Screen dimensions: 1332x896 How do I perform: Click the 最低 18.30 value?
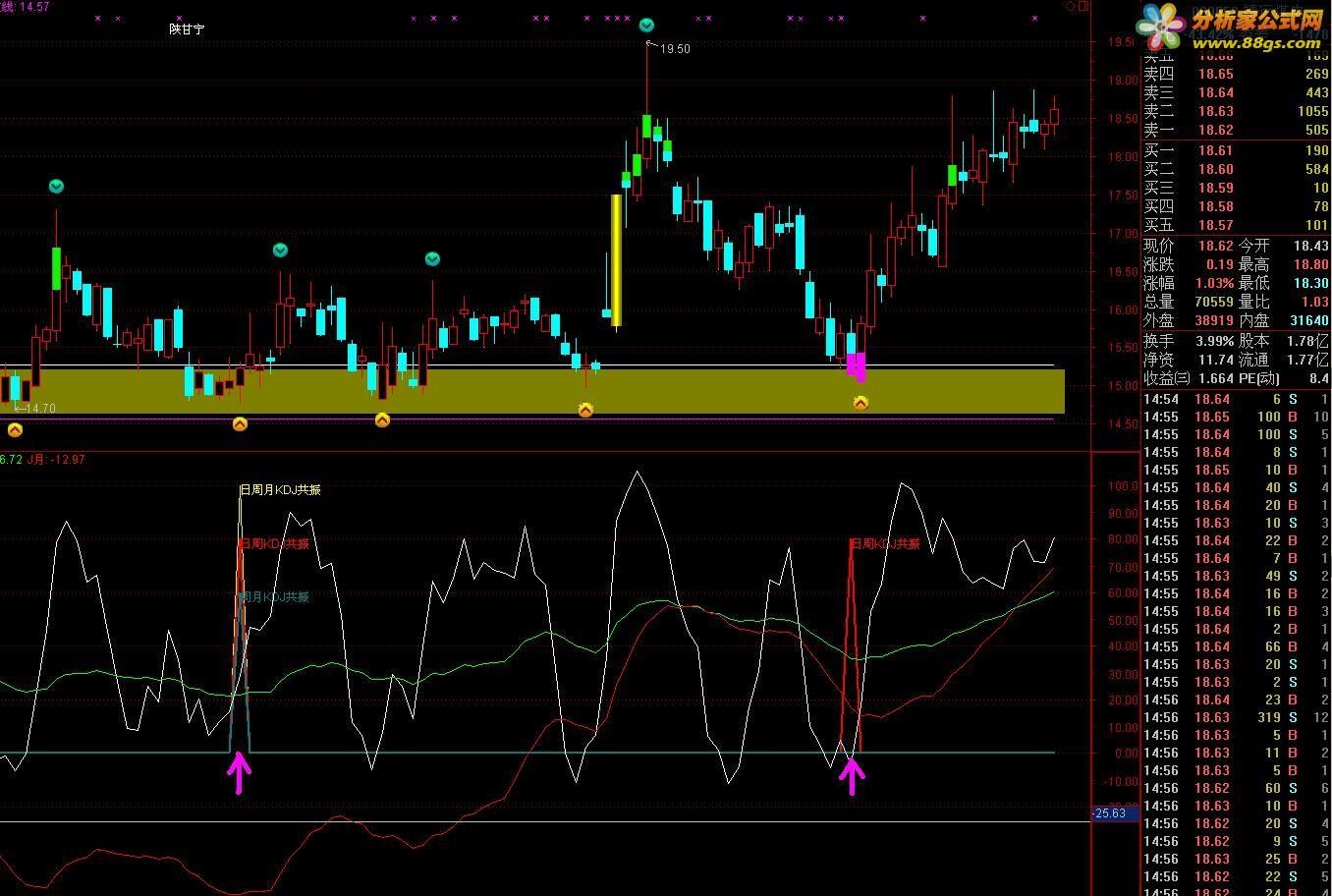(1311, 283)
